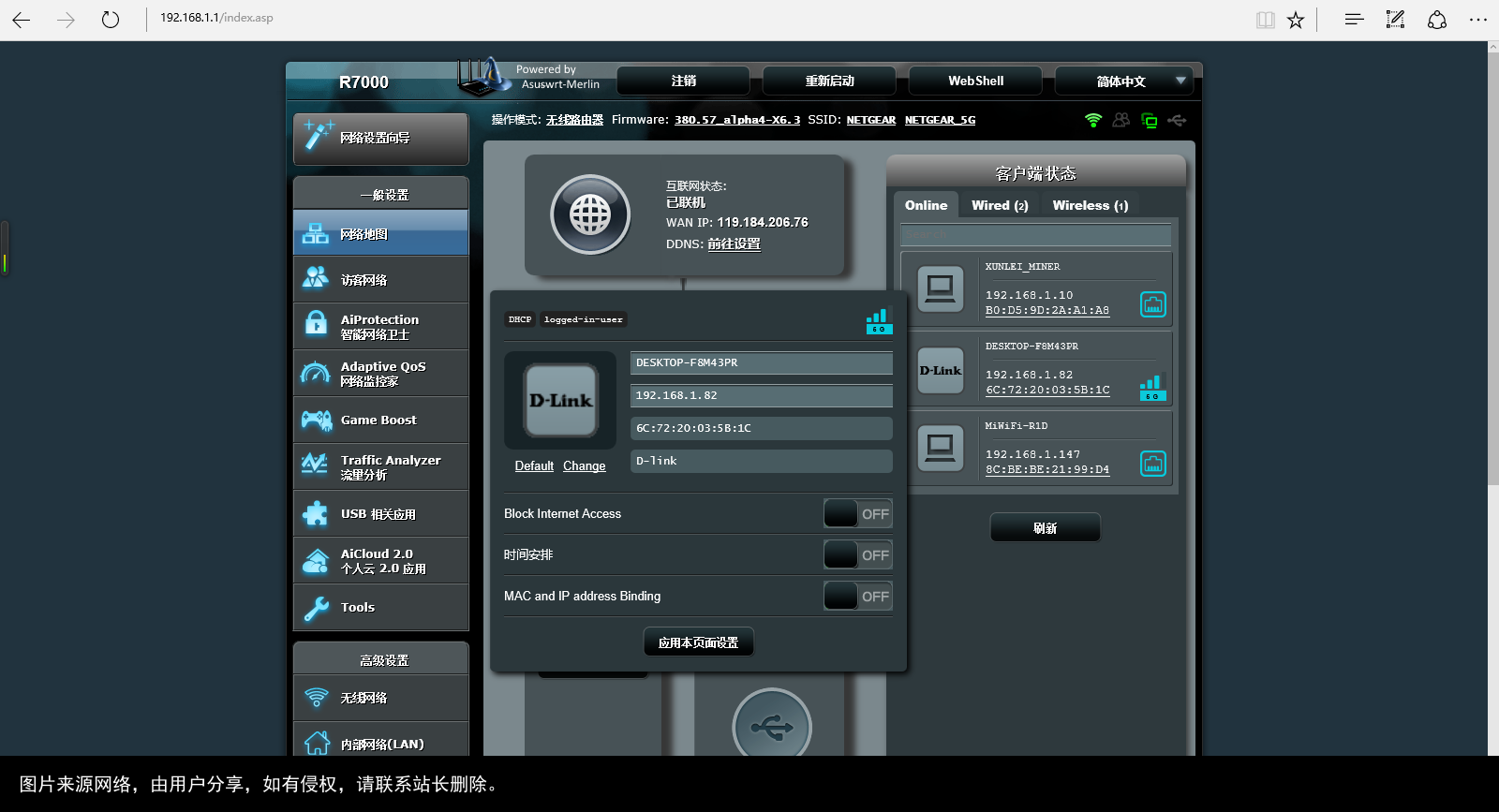Viewport: 1499px width, 812px height.
Task: Click the guest network users status icon
Action: tap(1121, 120)
